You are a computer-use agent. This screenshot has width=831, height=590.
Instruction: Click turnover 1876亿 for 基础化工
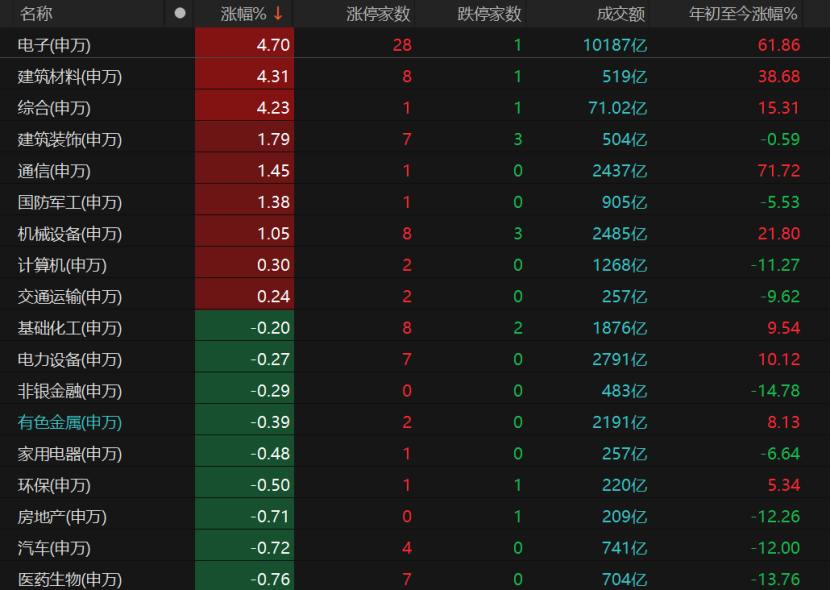pyautogui.click(x=620, y=328)
